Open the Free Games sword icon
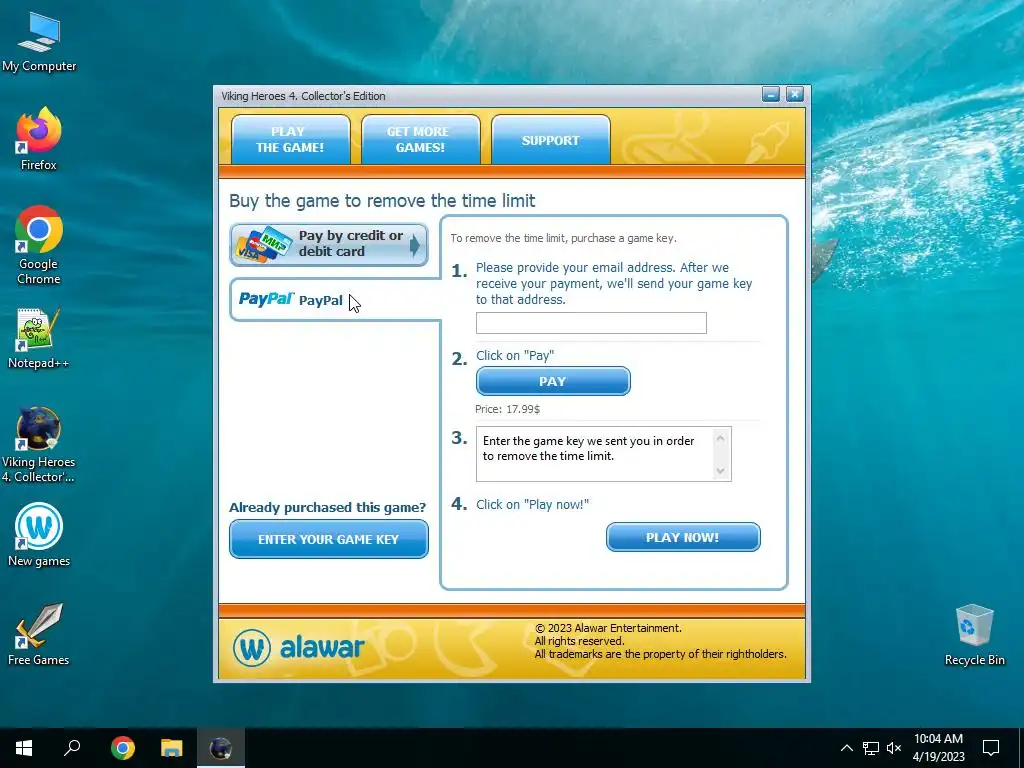The image size is (1024, 768). click(x=39, y=634)
